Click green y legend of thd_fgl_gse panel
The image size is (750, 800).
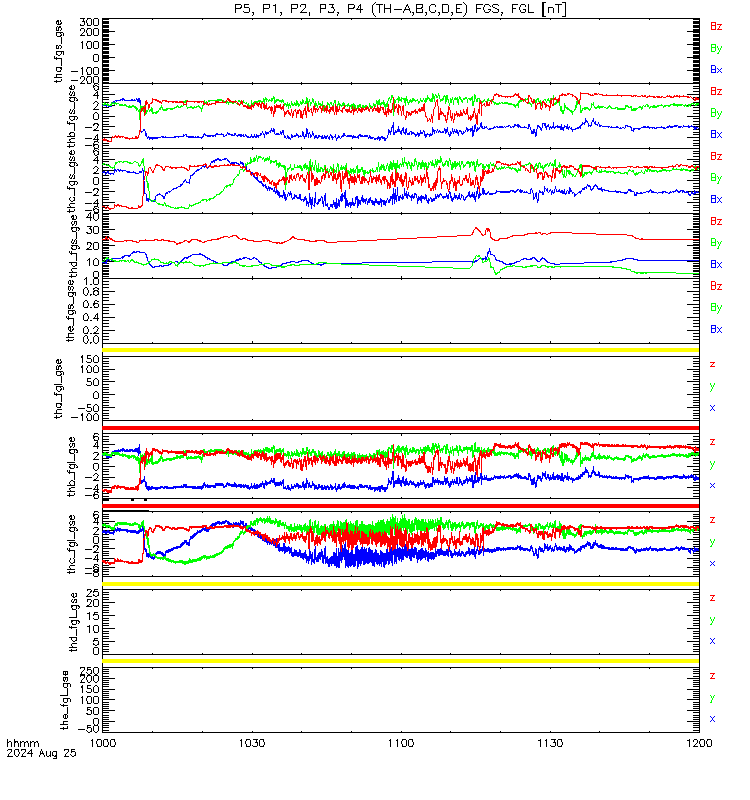pyautogui.click(x=712, y=620)
